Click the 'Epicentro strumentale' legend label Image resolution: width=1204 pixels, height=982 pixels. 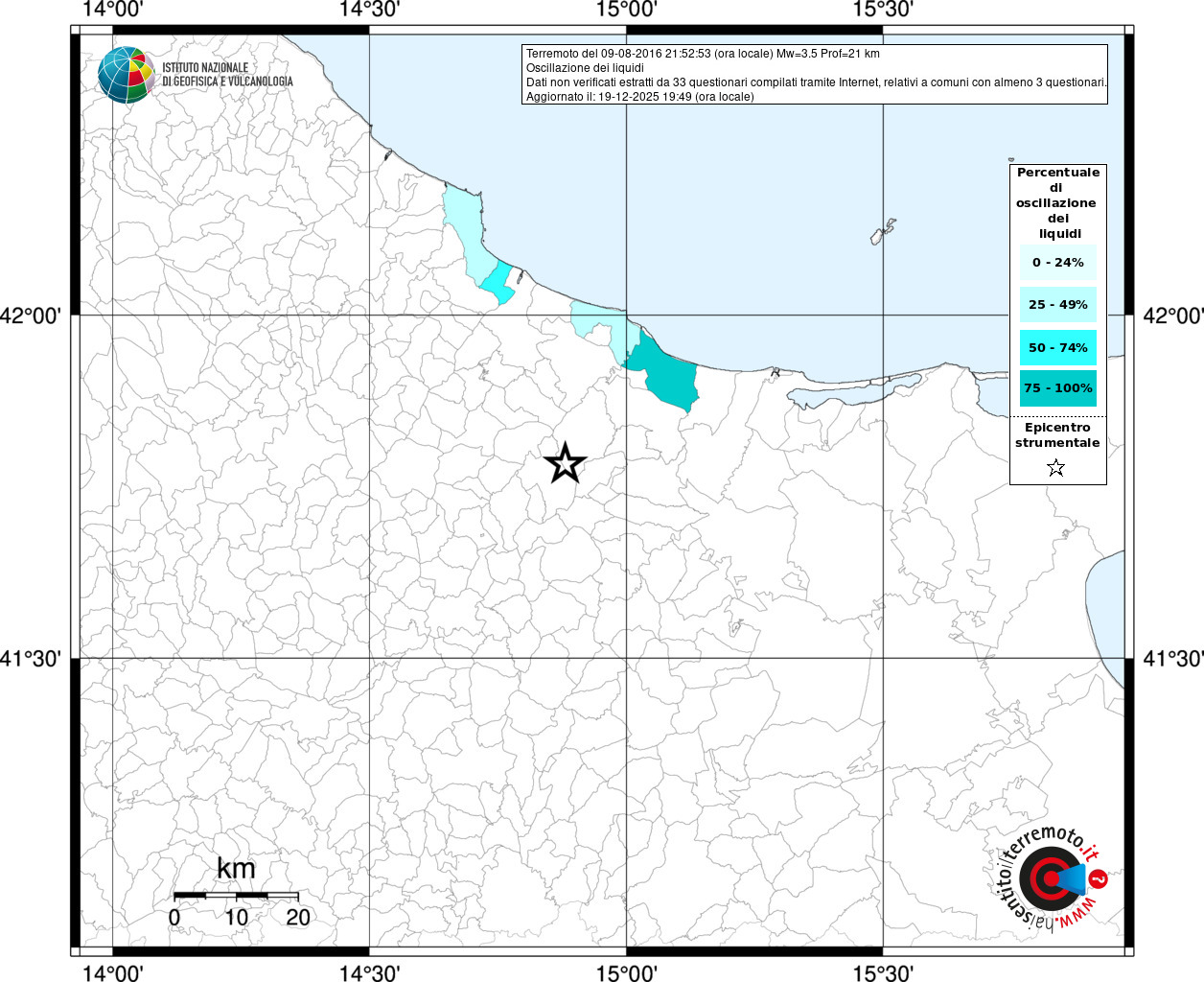pyautogui.click(x=1057, y=434)
